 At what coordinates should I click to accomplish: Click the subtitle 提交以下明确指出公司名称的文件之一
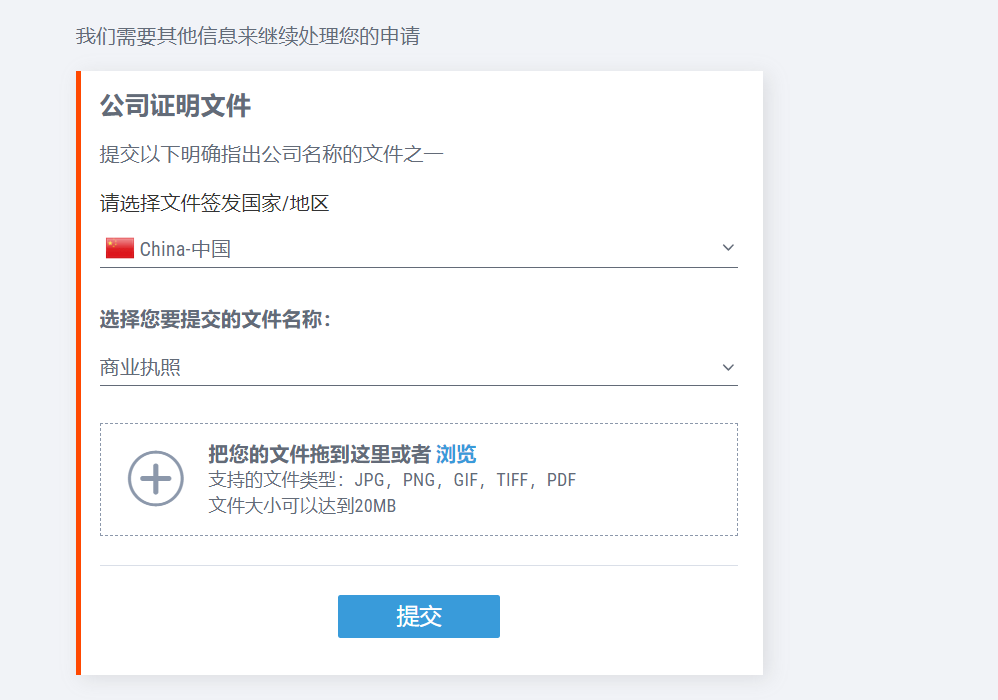coord(272,154)
